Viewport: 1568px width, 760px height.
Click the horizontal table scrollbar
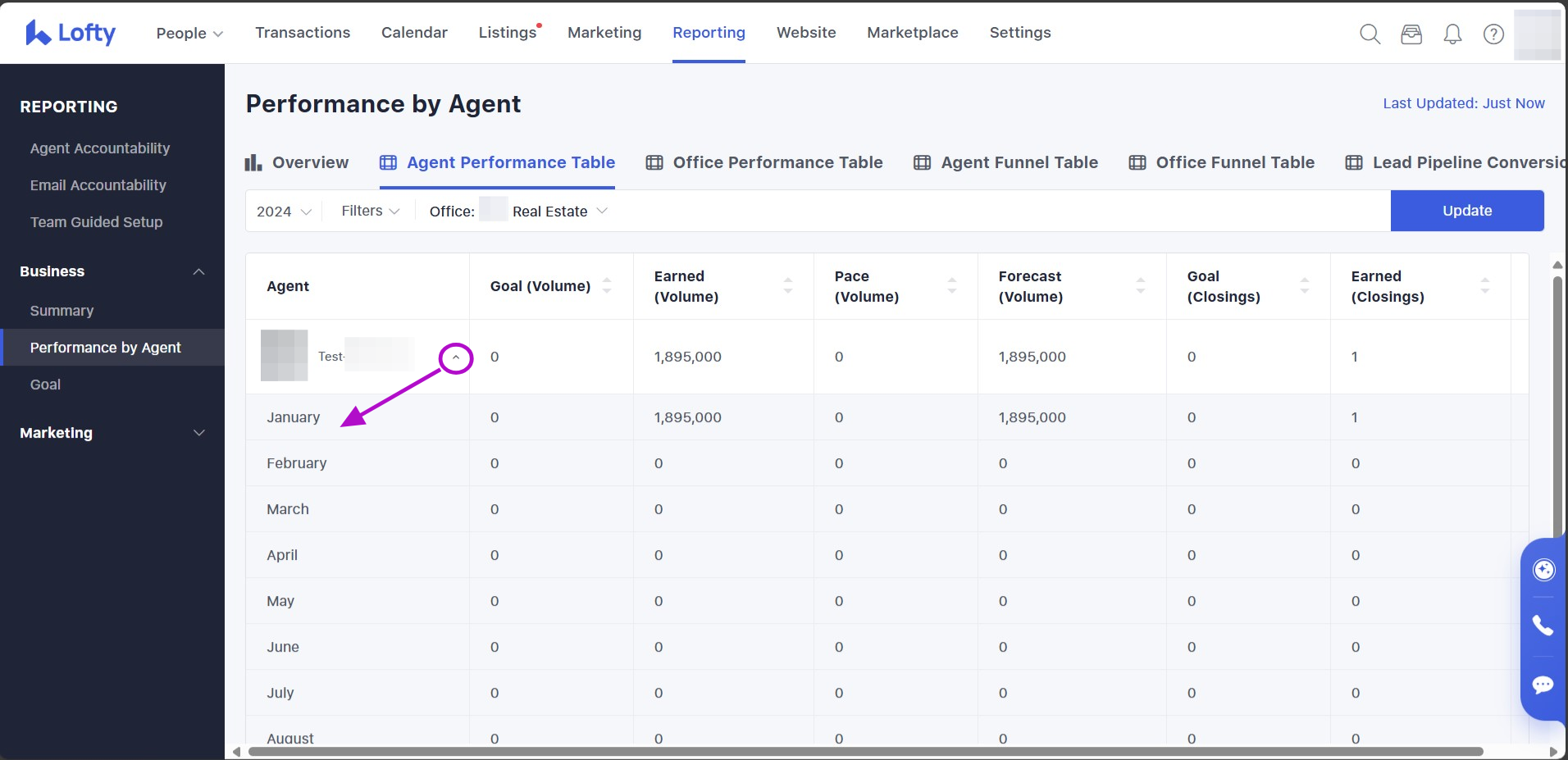pyautogui.click(x=865, y=751)
